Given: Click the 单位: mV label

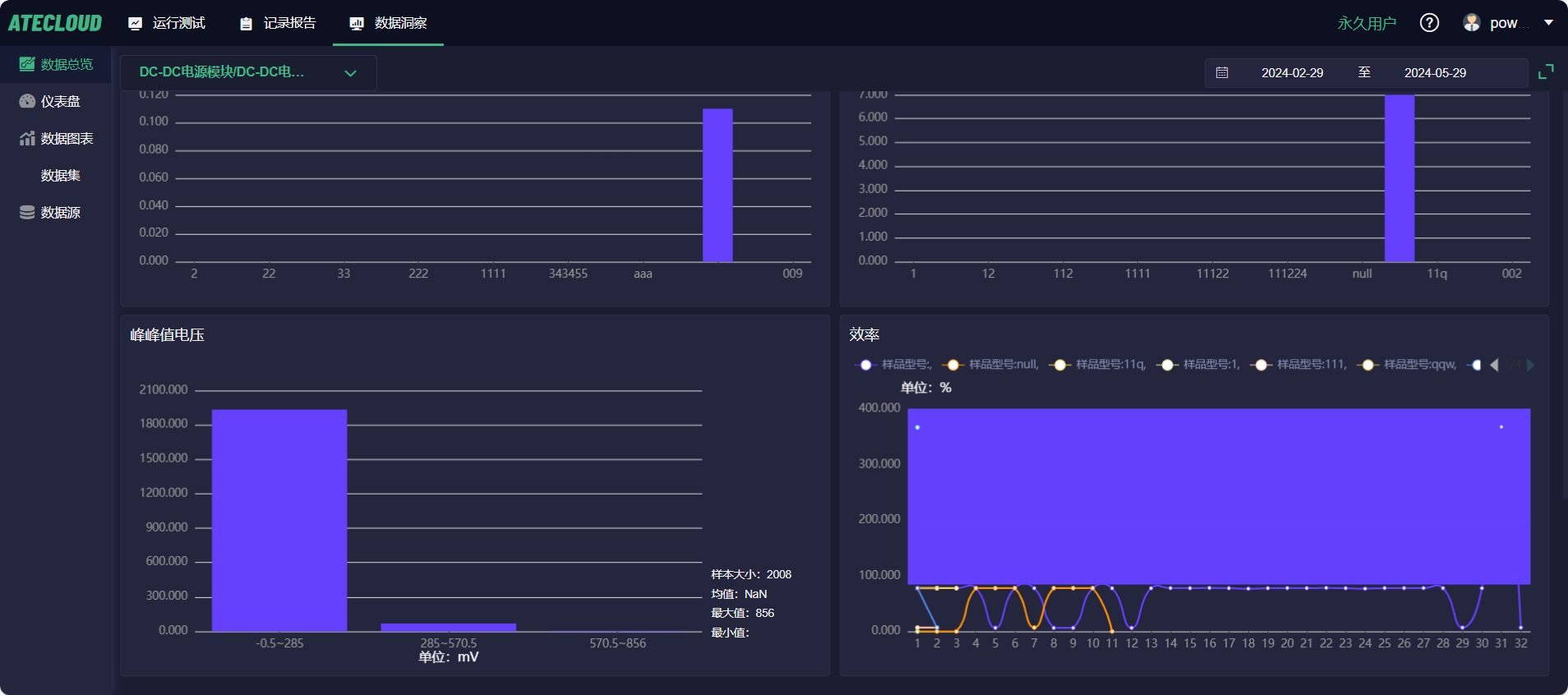Looking at the screenshot, I should pyautogui.click(x=449, y=657).
